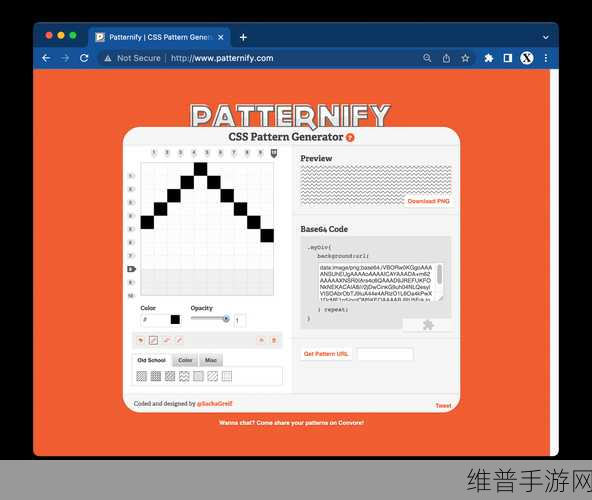The image size is (592, 500).
Task: Click the Get Pattern URL button
Action: click(x=326, y=354)
